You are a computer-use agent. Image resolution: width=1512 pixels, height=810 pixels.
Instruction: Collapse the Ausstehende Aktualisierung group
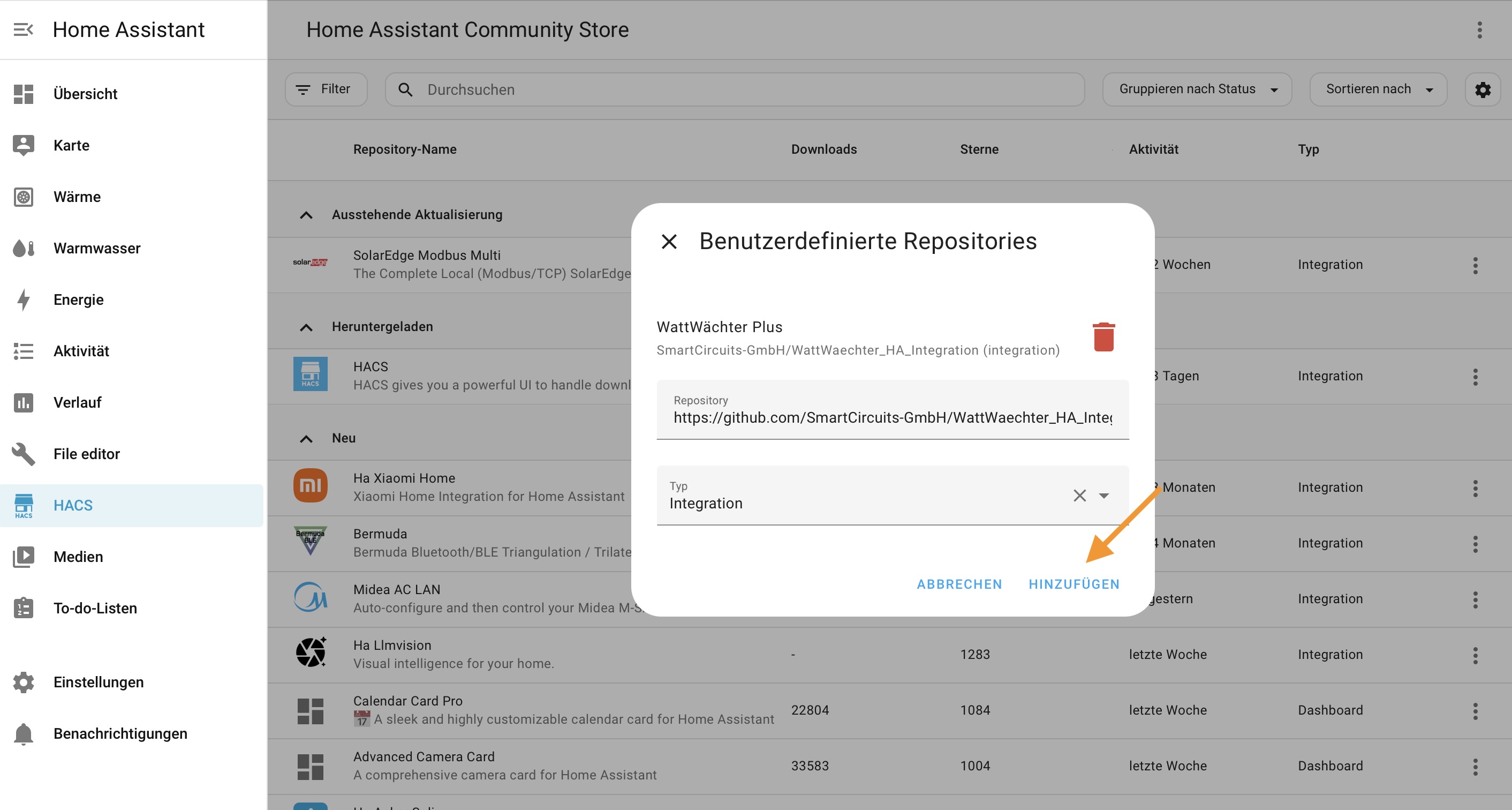pyautogui.click(x=306, y=215)
